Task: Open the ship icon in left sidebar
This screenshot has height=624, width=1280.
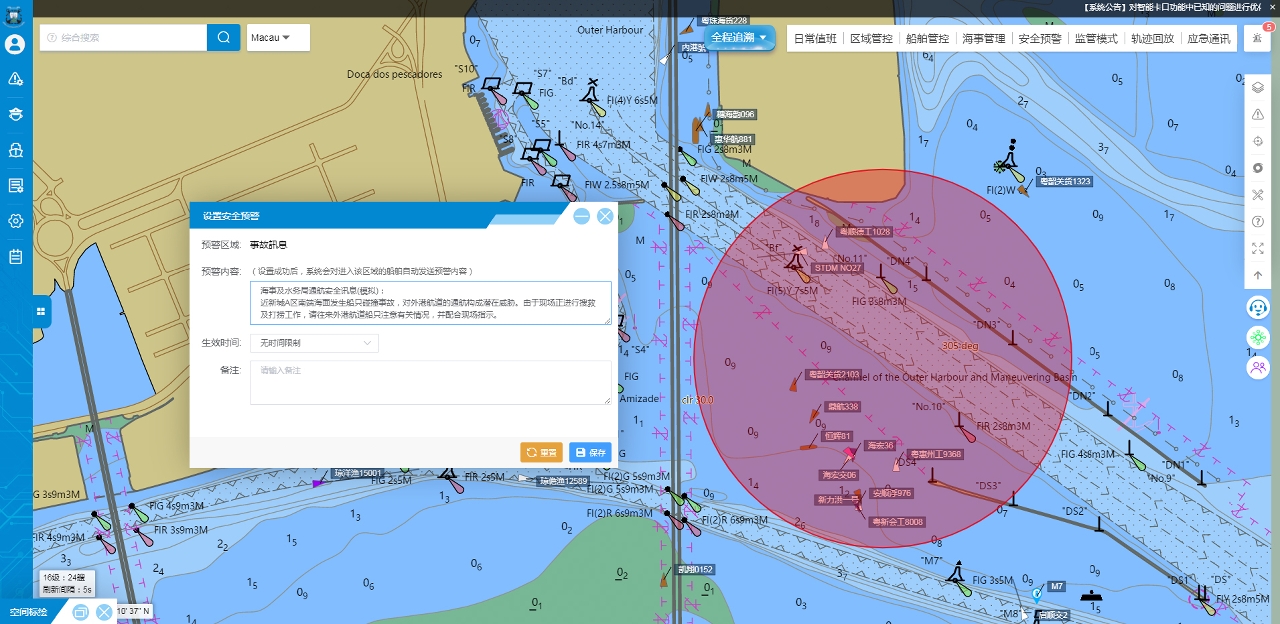Action: pos(15,150)
